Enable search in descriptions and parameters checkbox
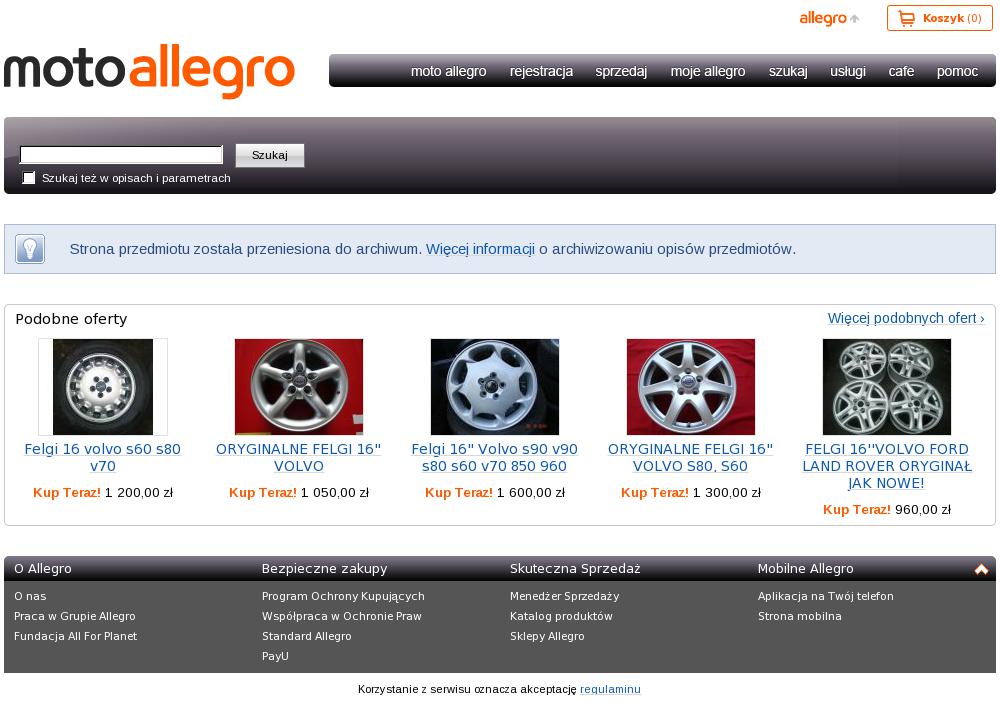The width and height of the screenshot is (1000, 709). [x=29, y=178]
